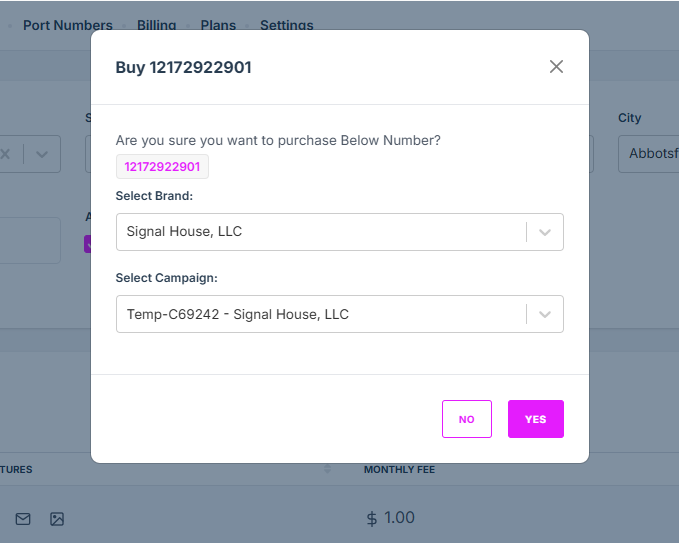Open the Billing menu
The width and height of the screenshot is (679, 543).
coord(156,25)
